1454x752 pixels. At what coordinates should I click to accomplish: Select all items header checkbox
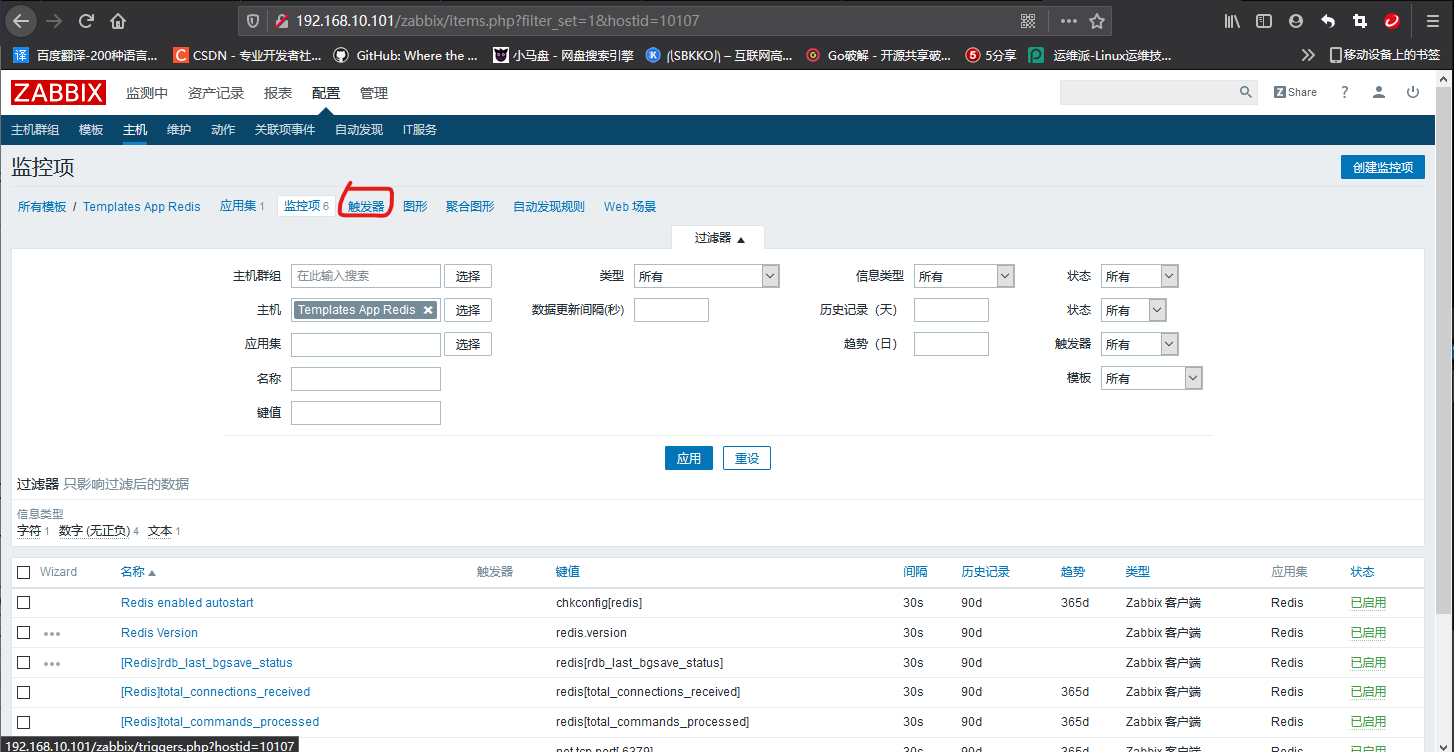click(x=24, y=572)
